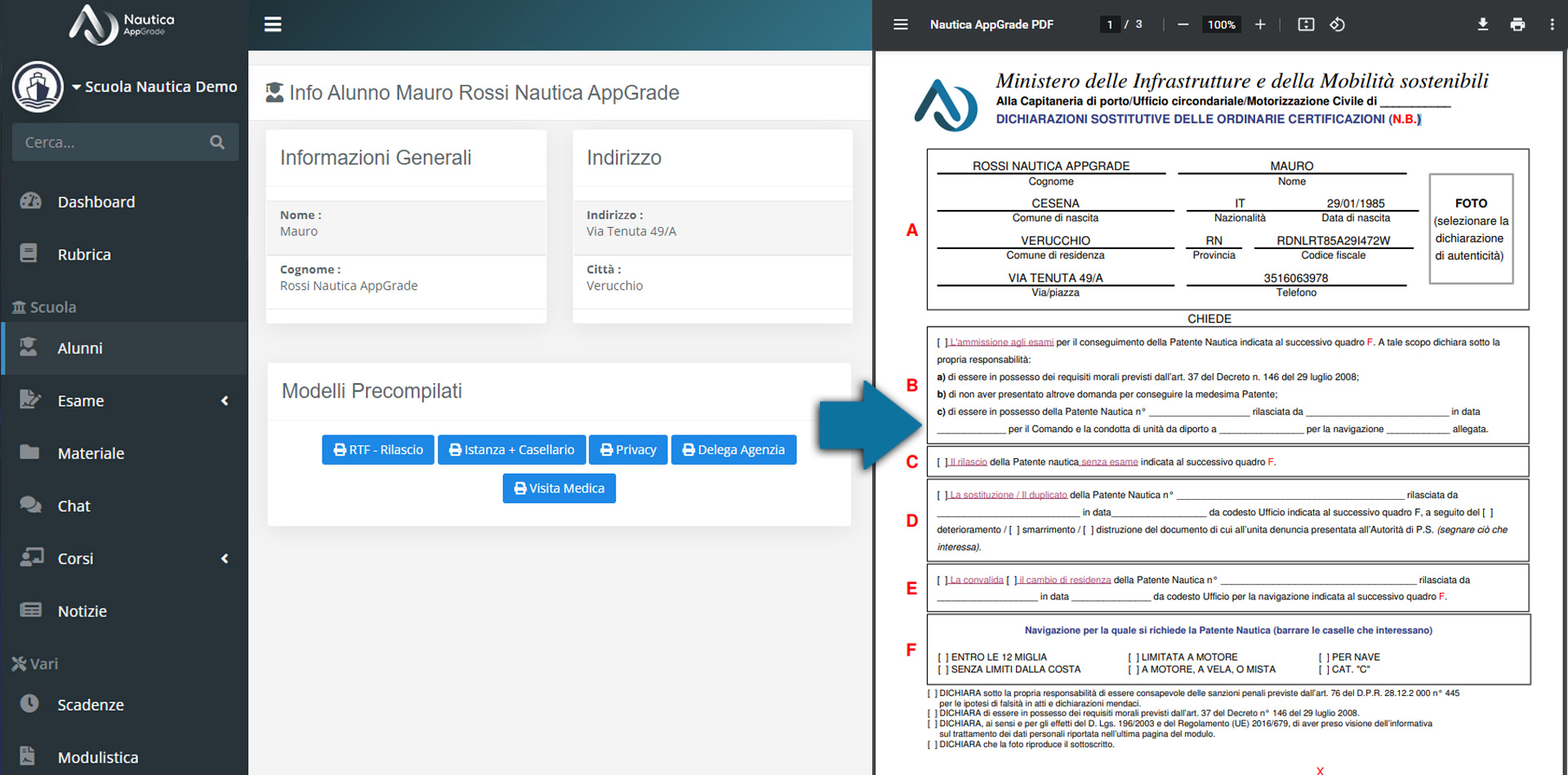Click the search magnifier icon

(x=217, y=142)
